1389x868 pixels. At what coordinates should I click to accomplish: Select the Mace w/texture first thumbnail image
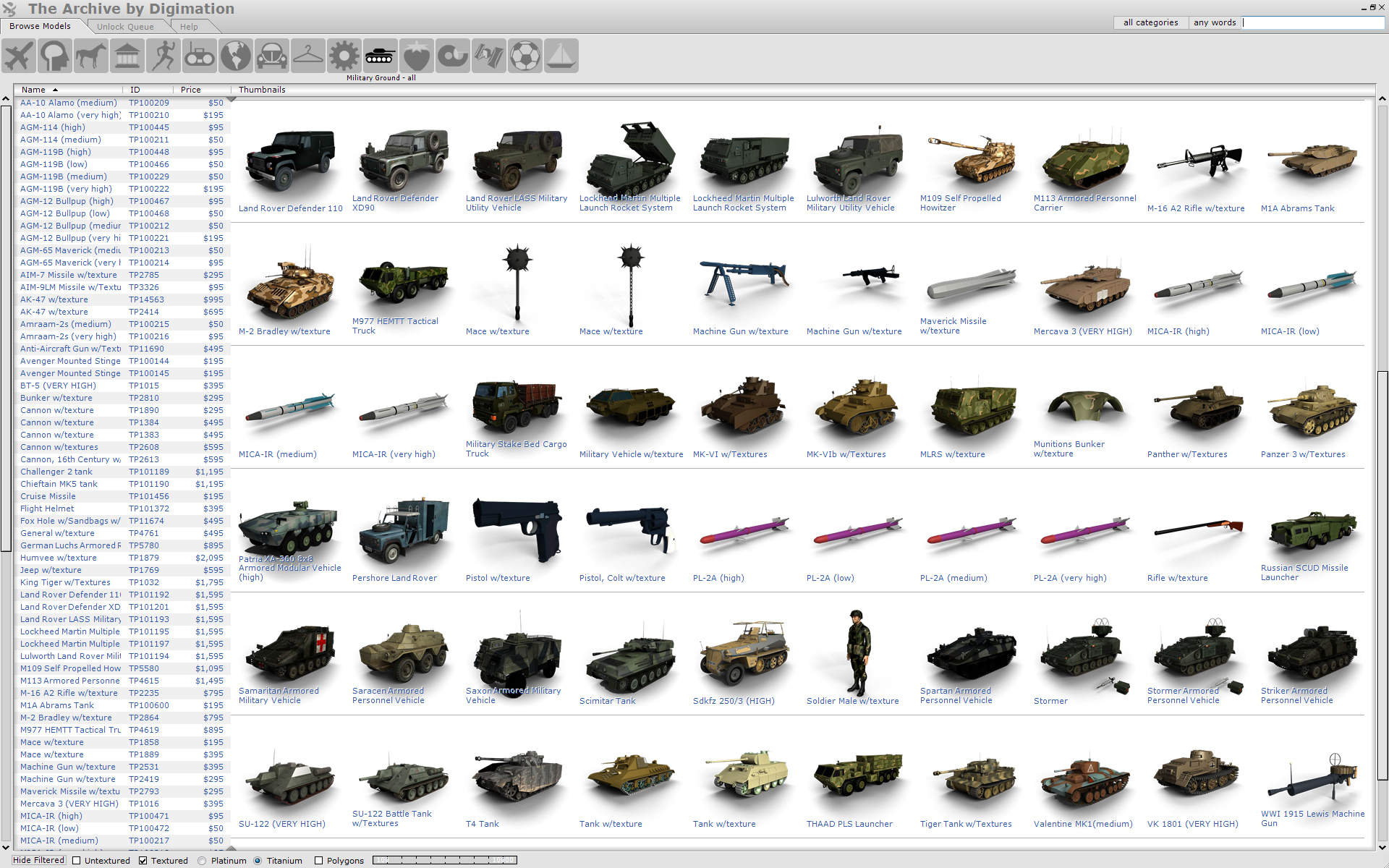[517, 284]
